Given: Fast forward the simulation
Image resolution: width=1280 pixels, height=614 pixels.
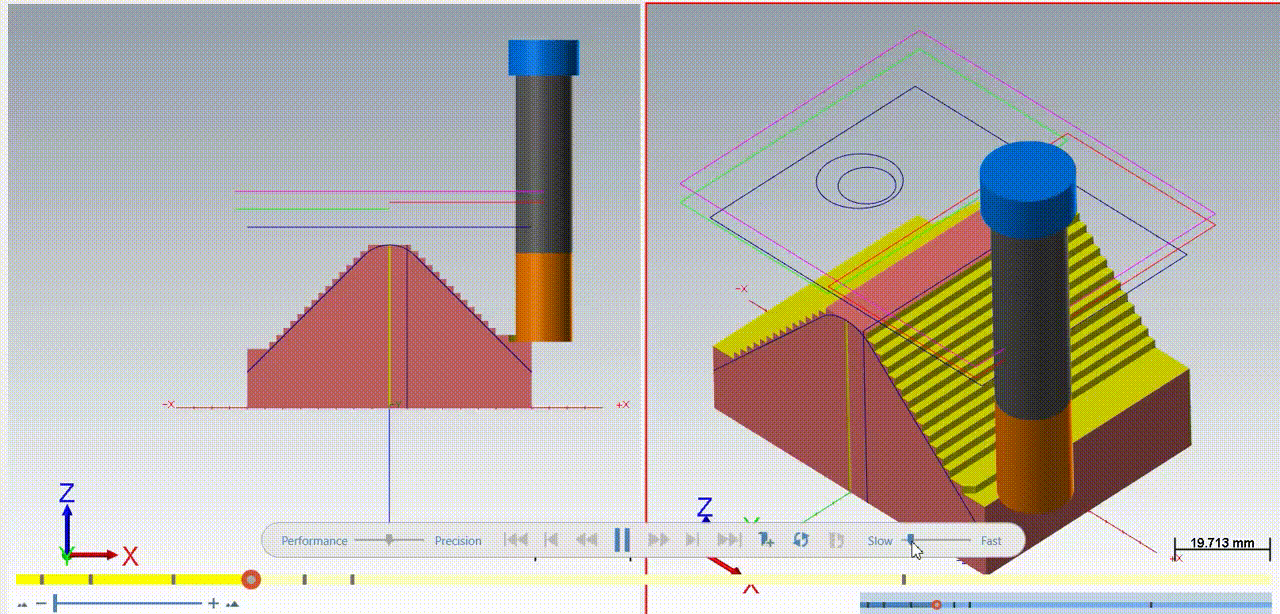Looking at the screenshot, I should [x=658, y=540].
